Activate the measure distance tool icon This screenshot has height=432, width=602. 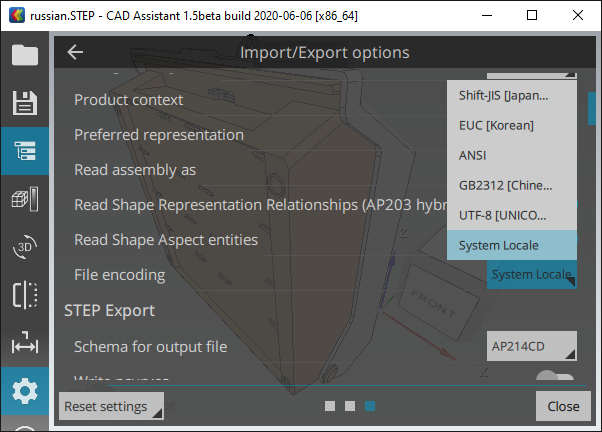coord(25,344)
